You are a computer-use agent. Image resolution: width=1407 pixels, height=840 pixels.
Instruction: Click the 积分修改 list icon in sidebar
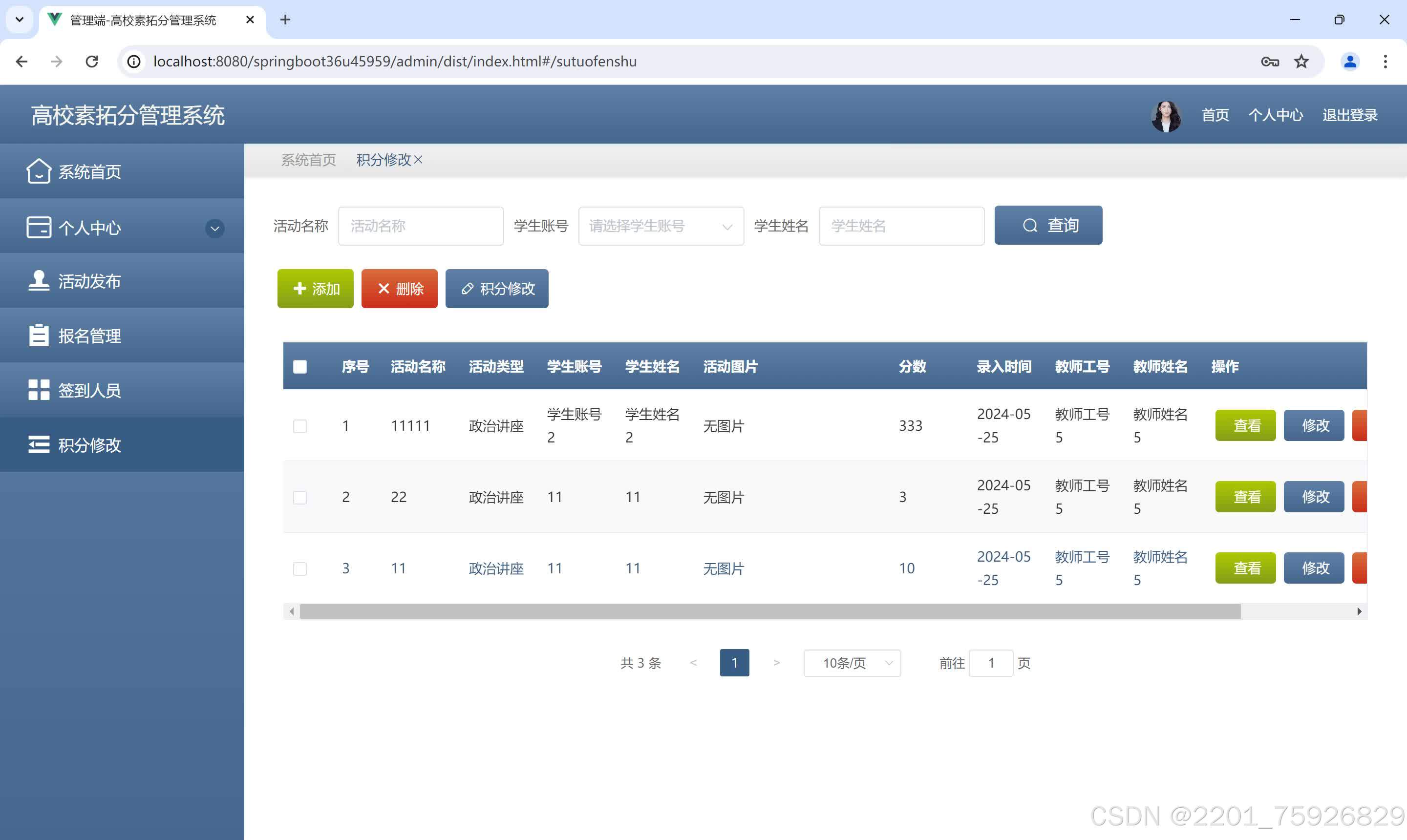(x=39, y=445)
